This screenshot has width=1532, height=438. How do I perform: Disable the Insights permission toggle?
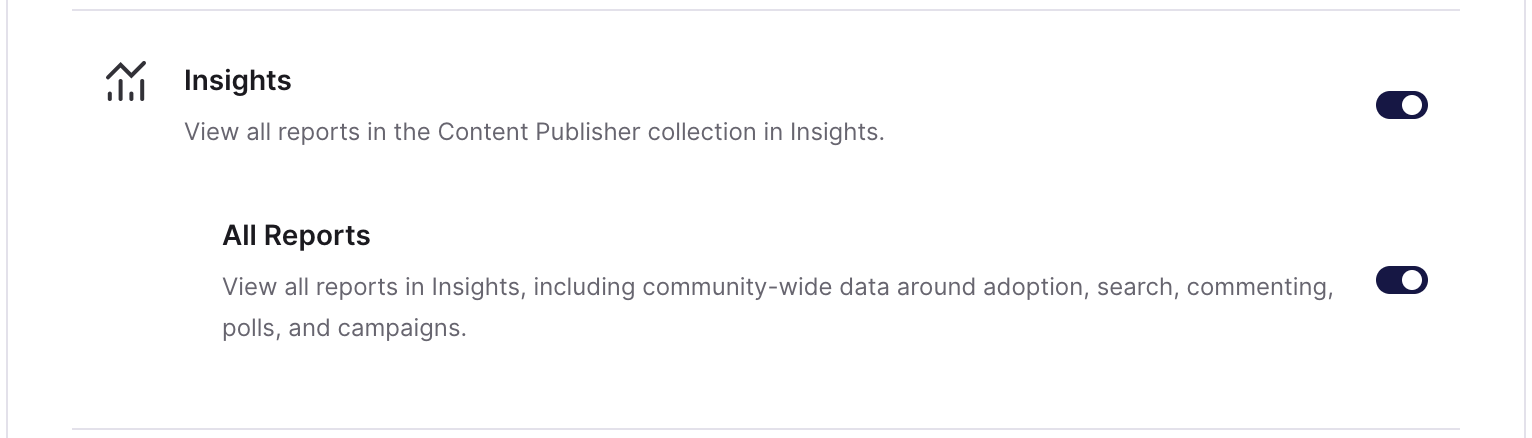point(1402,105)
